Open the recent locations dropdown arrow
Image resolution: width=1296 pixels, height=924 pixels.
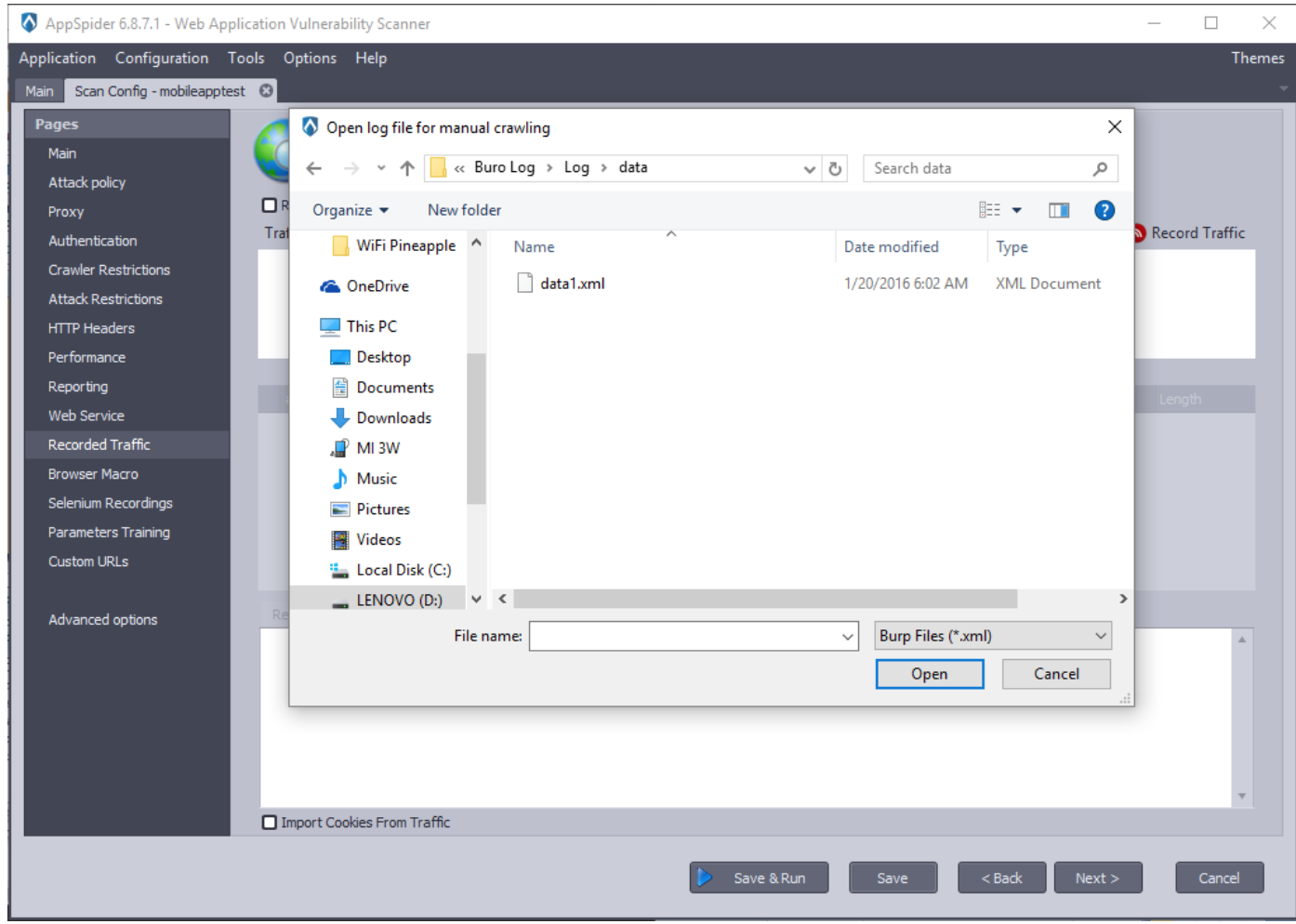(x=381, y=168)
